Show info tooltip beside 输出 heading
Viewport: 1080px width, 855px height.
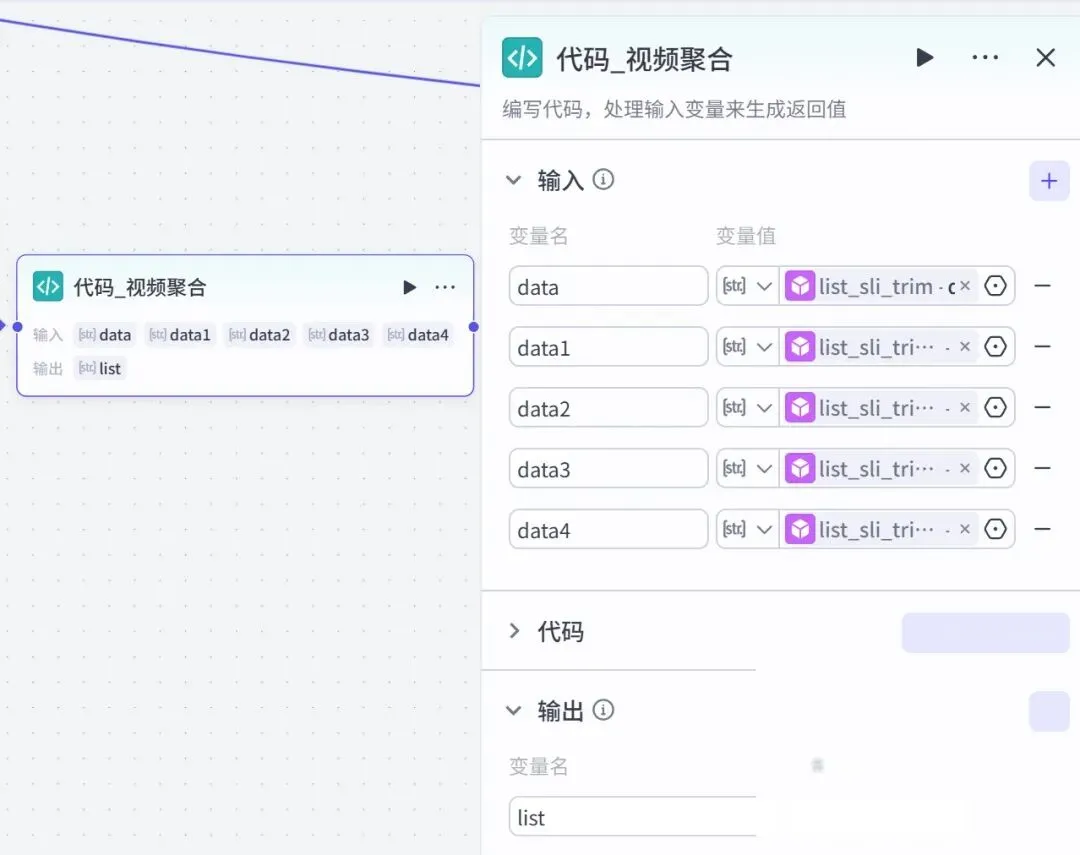point(603,710)
